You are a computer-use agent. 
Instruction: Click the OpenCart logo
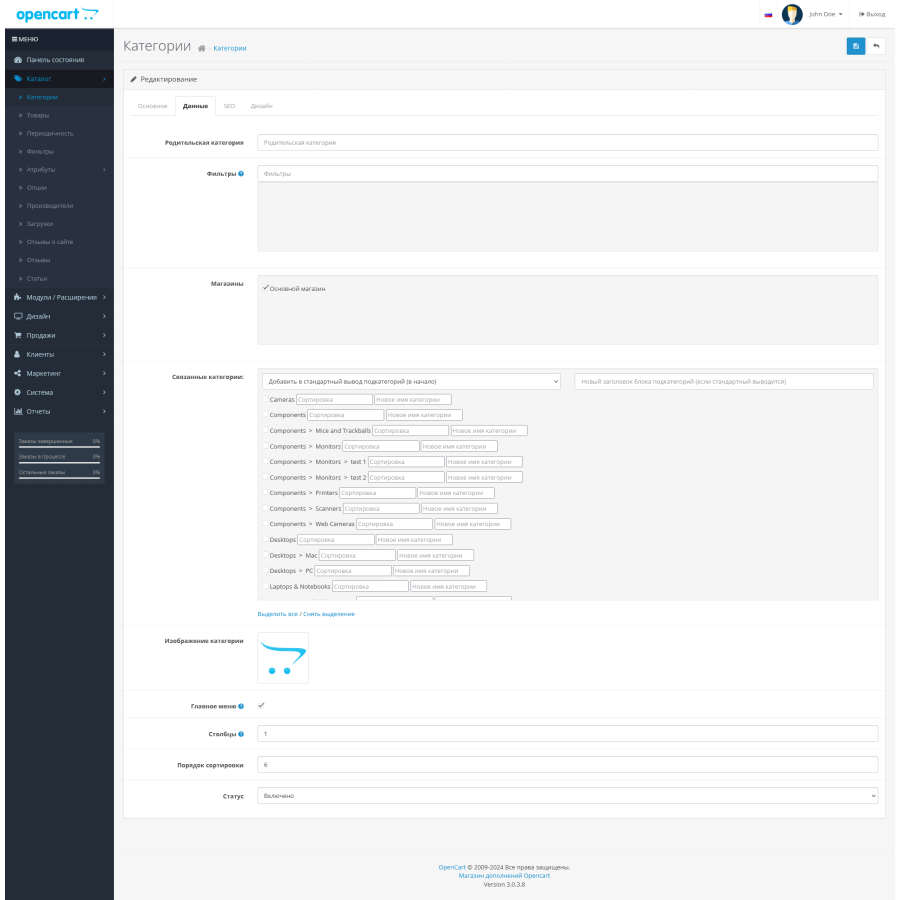point(57,14)
